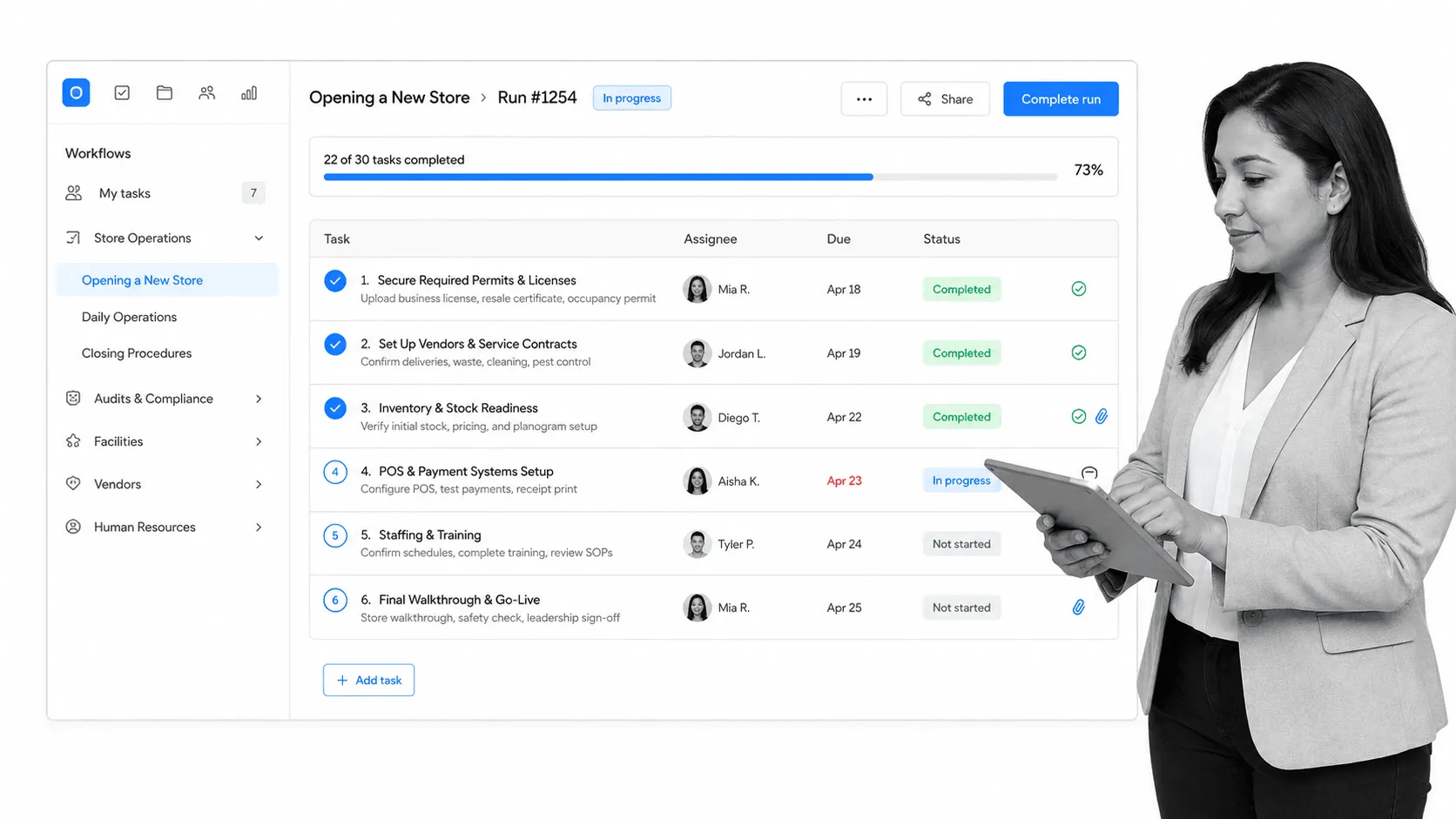Click the Store Operations workflow icon
This screenshot has height=819, width=1456.
(x=73, y=238)
